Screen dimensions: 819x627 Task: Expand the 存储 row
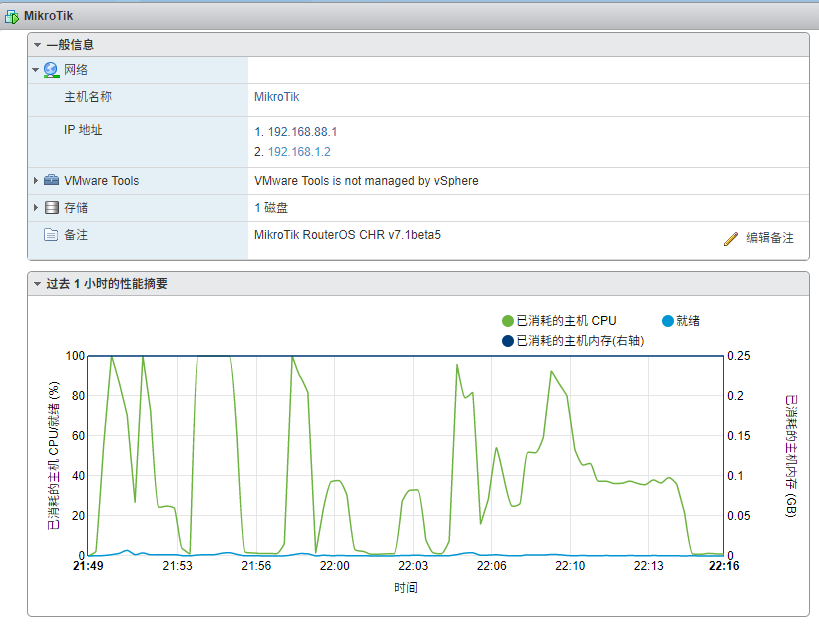pos(36,208)
